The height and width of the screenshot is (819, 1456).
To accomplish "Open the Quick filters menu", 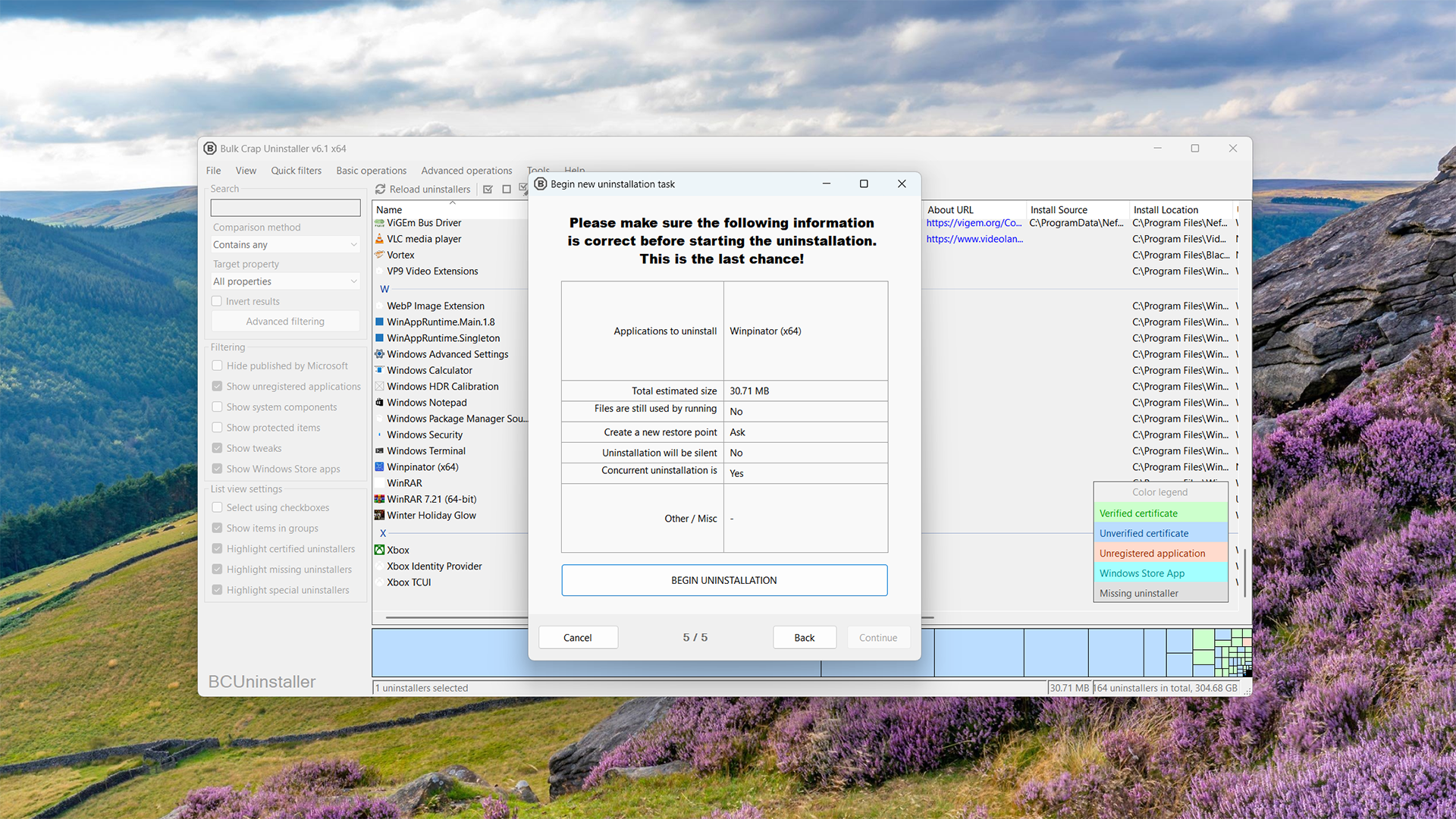I will pos(297,171).
